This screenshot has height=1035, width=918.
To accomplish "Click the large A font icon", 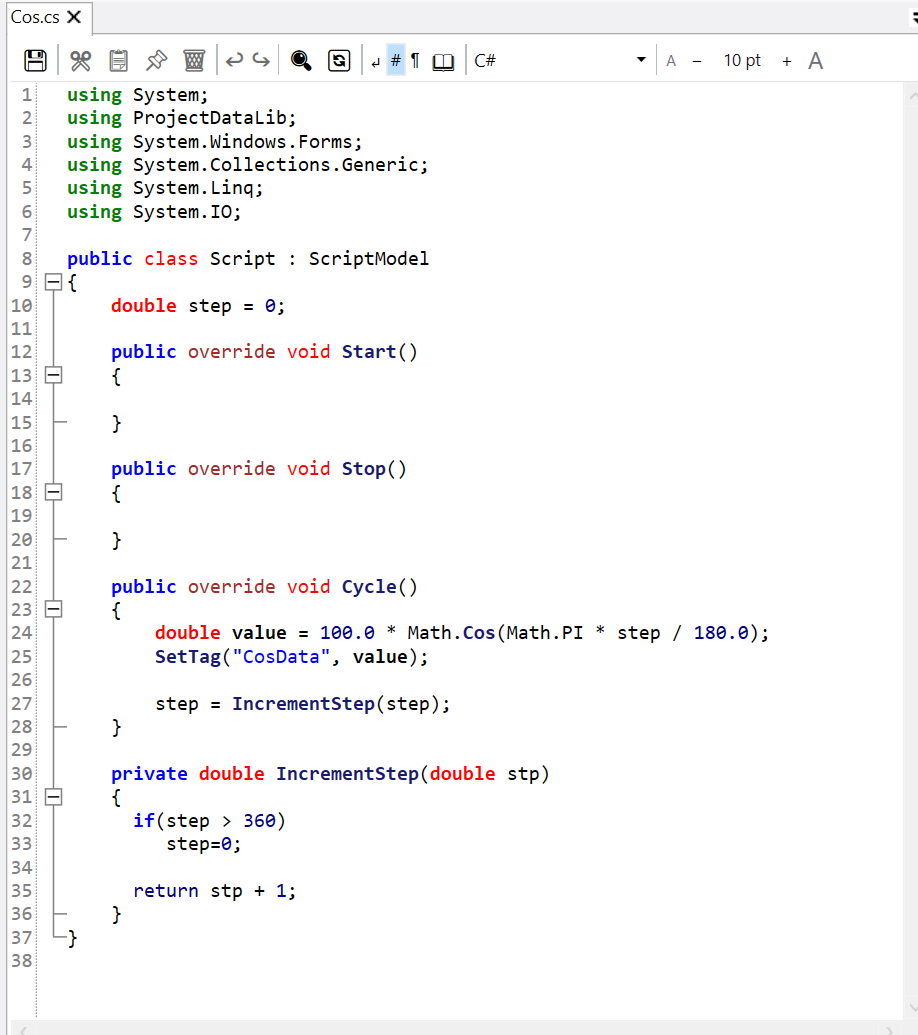I will [816, 61].
